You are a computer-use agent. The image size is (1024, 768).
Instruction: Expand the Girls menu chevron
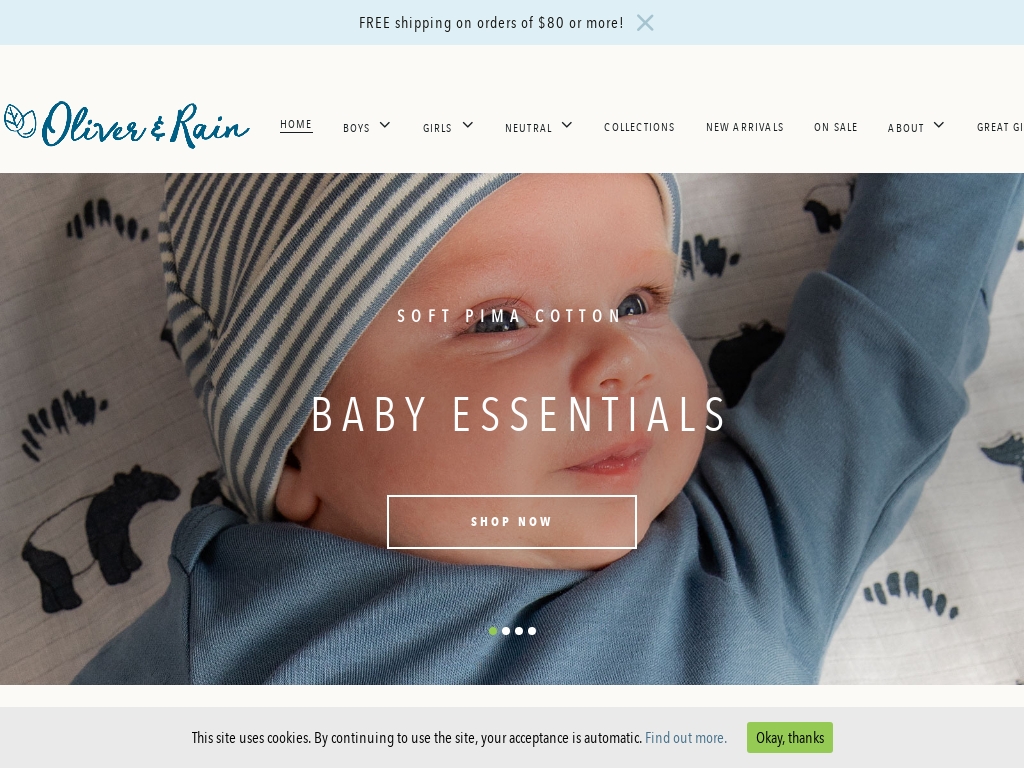tap(468, 125)
